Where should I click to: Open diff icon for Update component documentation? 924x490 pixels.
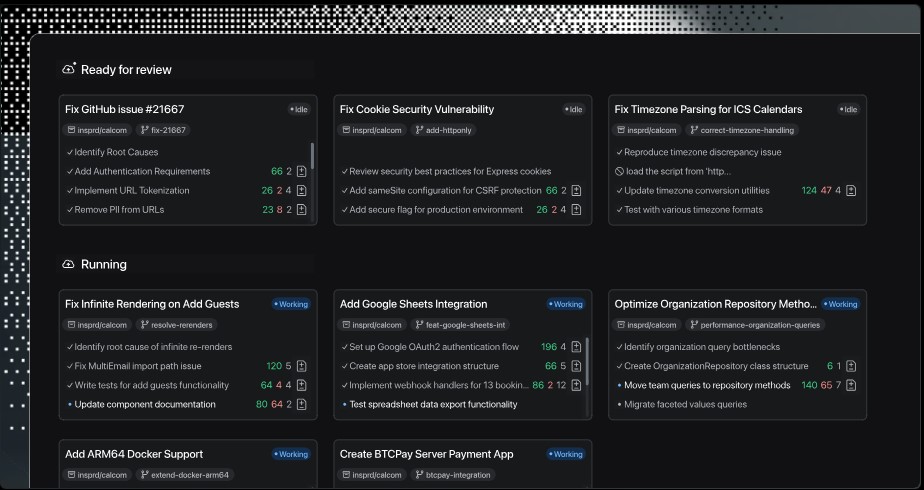coord(302,404)
